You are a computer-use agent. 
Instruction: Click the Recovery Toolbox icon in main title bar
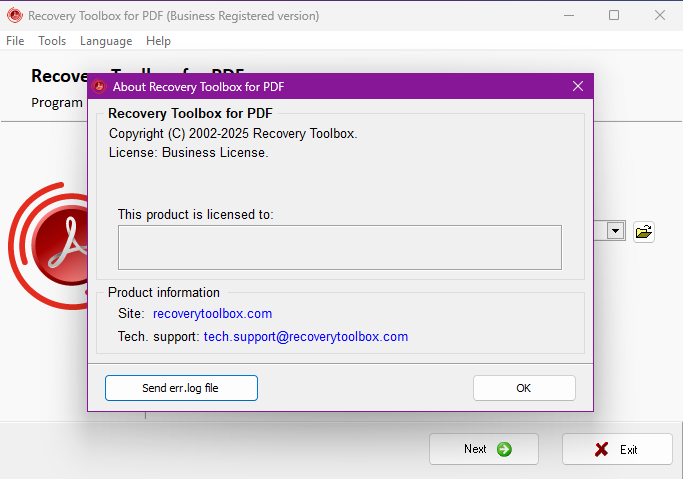[15, 16]
